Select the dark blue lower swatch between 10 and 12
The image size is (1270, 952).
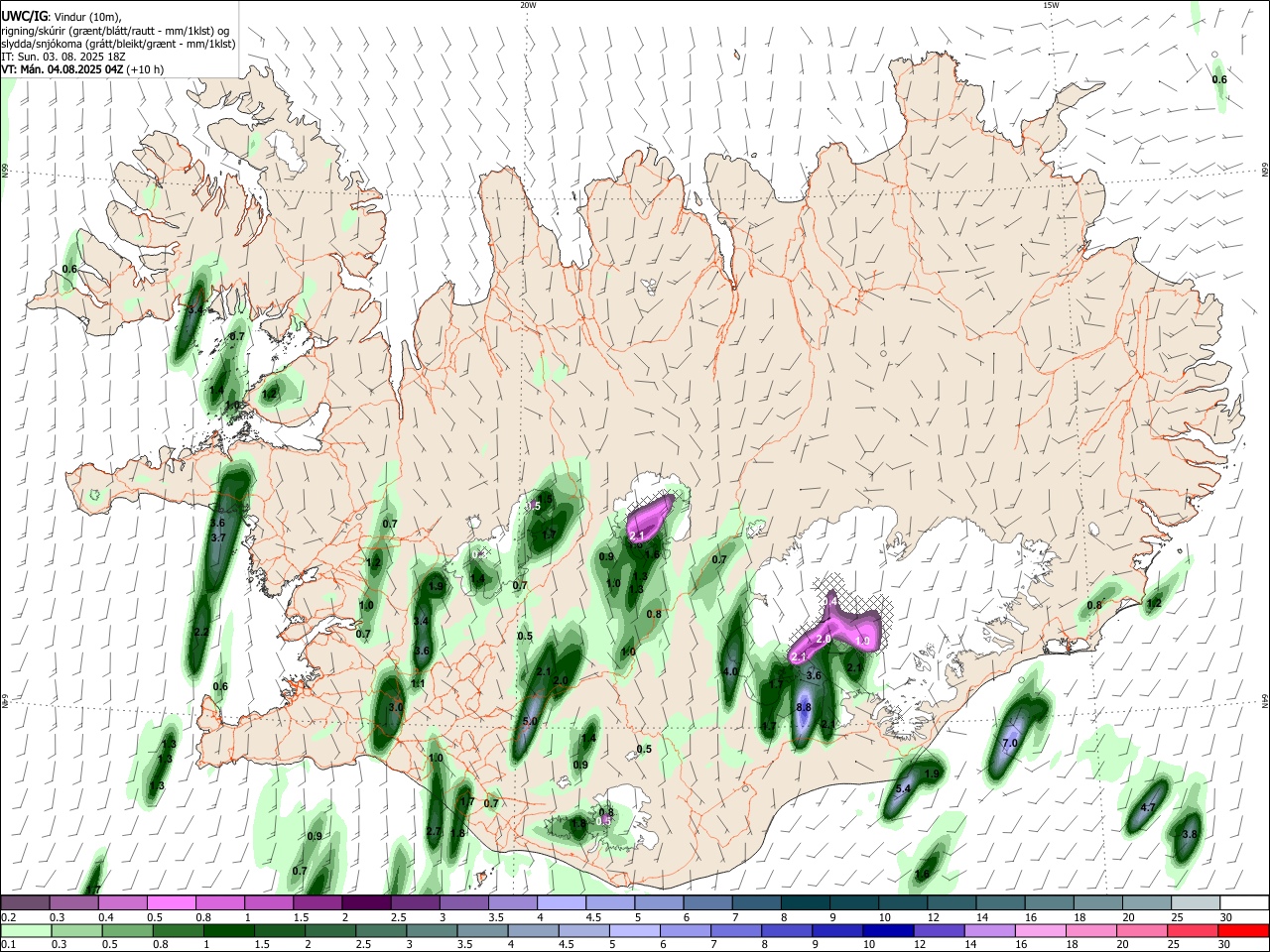pyautogui.click(x=887, y=930)
